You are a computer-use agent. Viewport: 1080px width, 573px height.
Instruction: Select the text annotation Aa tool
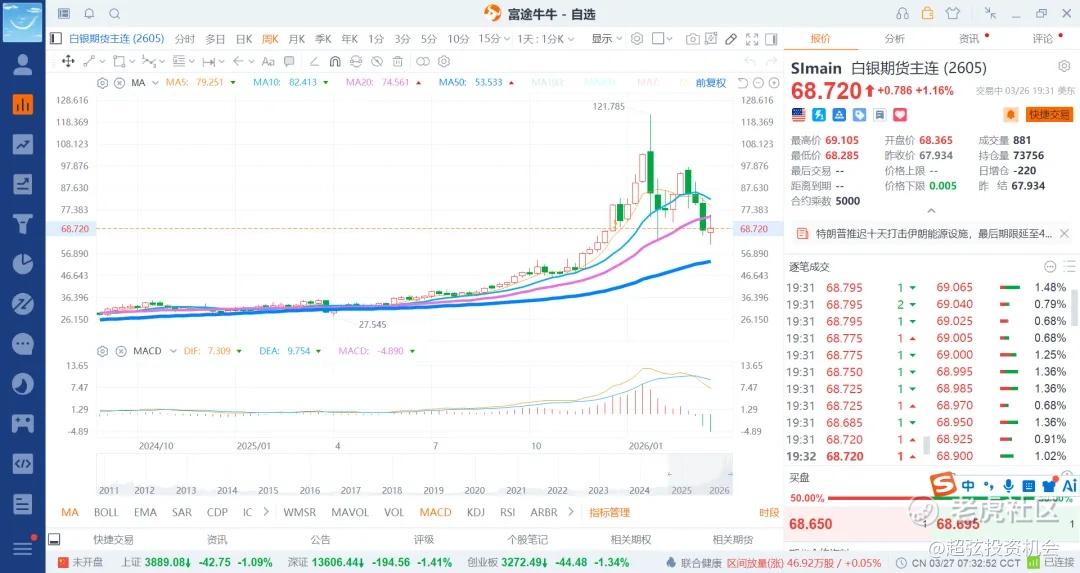click(x=268, y=61)
